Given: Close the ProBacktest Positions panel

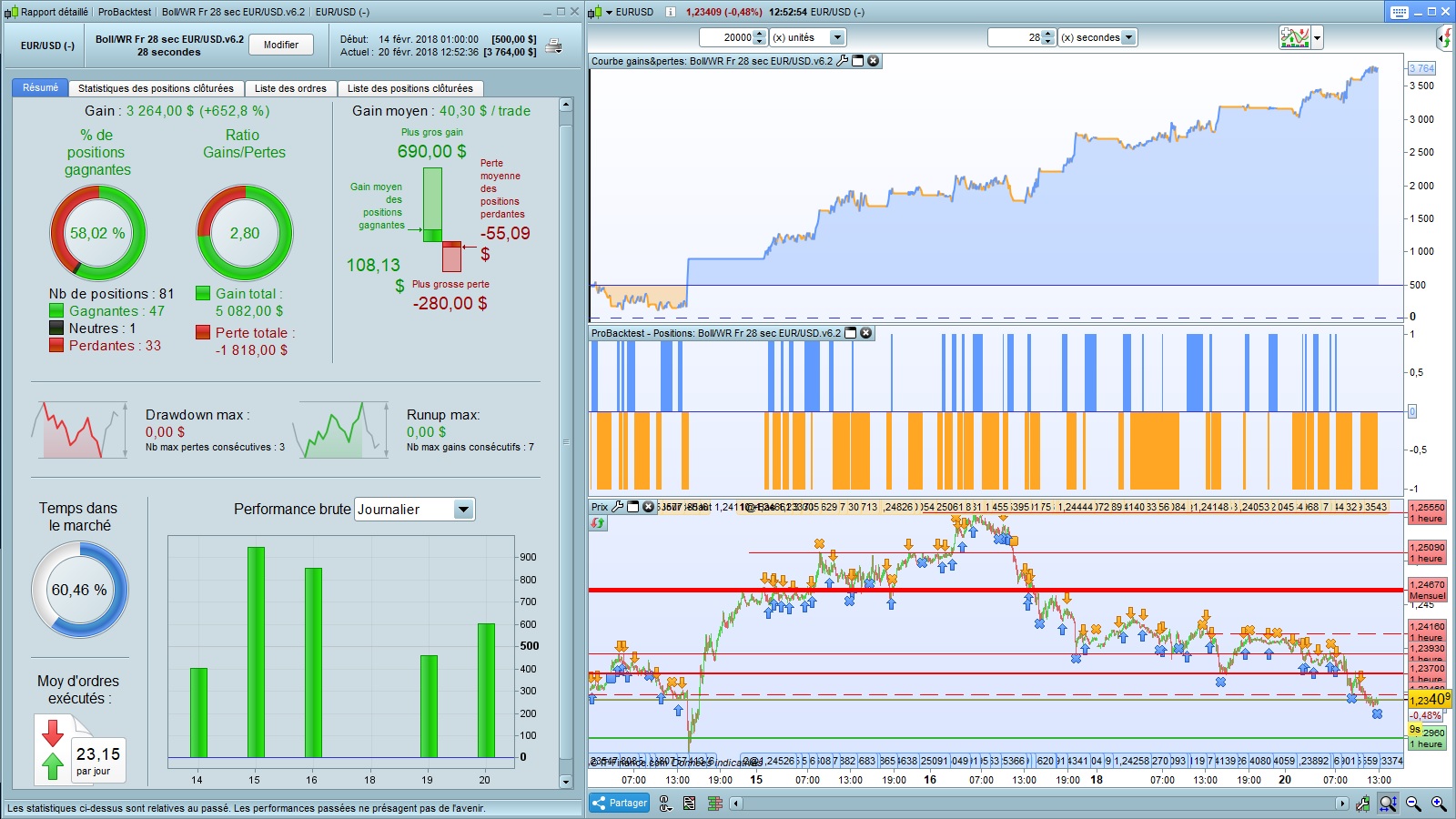Looking at the screenshot, I should (x=866, y=333).
